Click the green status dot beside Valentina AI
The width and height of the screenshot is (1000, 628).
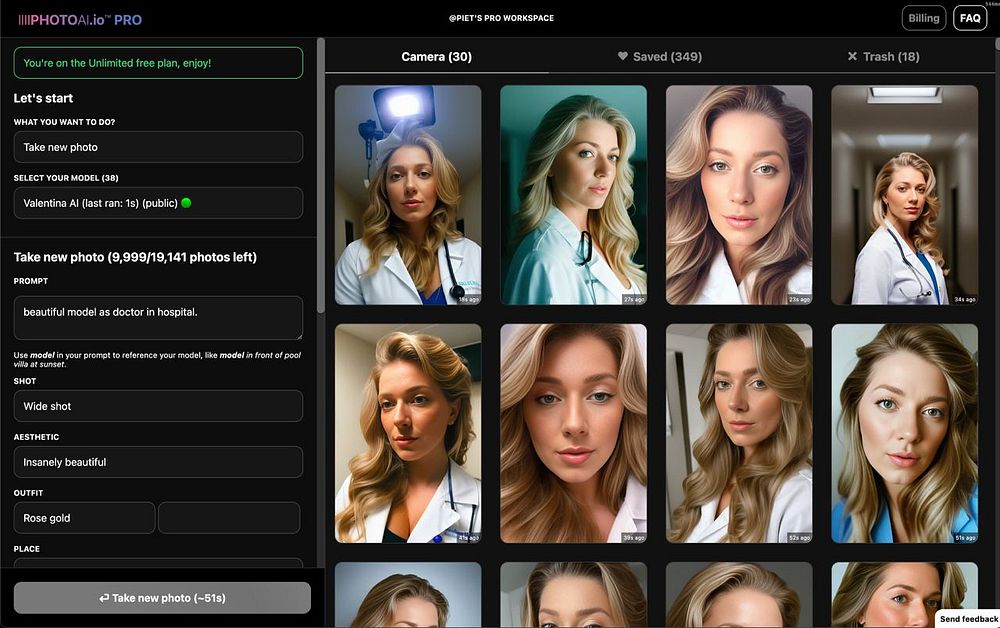186,203
